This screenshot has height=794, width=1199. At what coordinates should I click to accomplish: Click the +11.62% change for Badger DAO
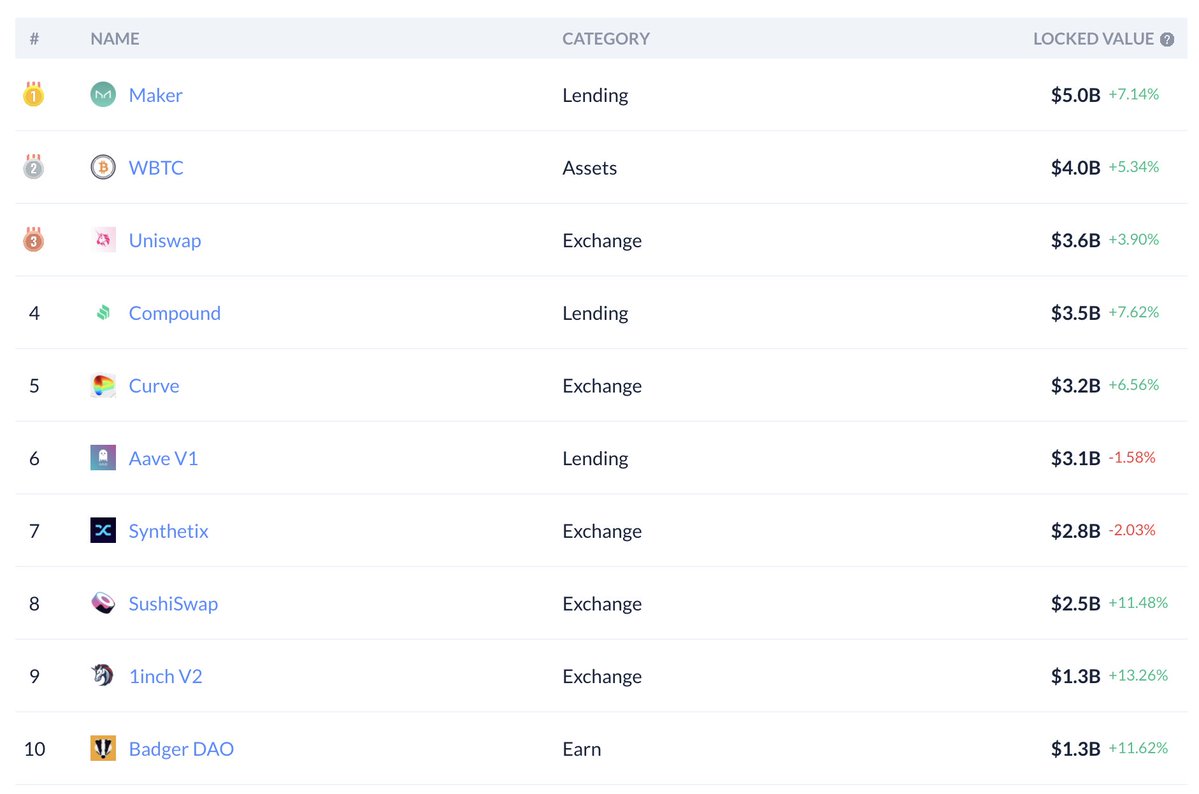click(1138, 748)
